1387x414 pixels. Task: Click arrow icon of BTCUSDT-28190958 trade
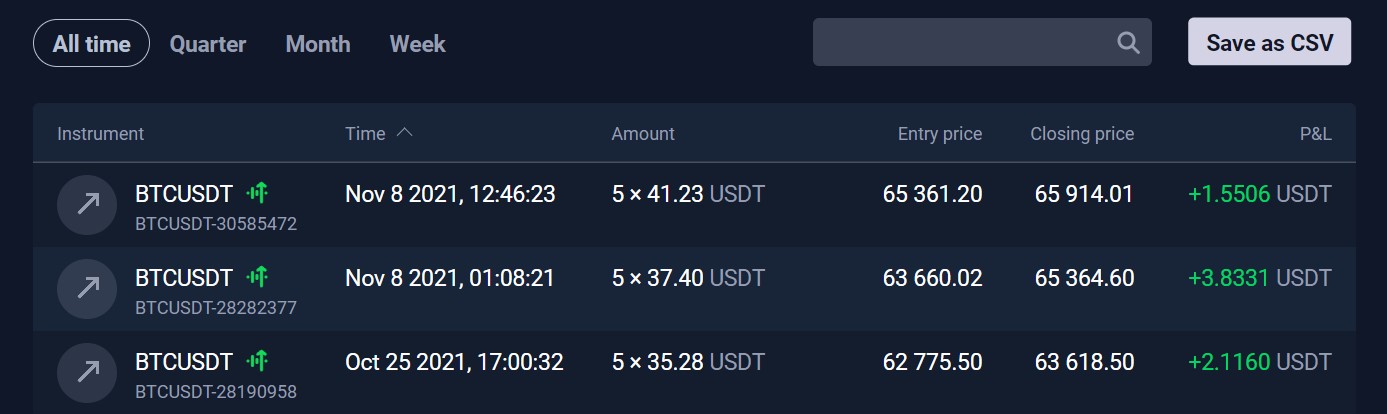pos(88,372)
